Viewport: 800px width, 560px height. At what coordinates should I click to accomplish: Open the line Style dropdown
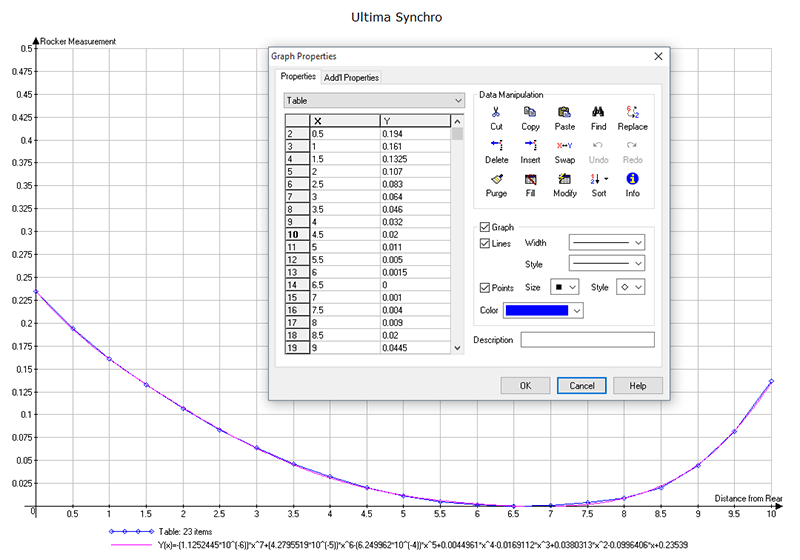pyautogui.click(x=607, y=264)
